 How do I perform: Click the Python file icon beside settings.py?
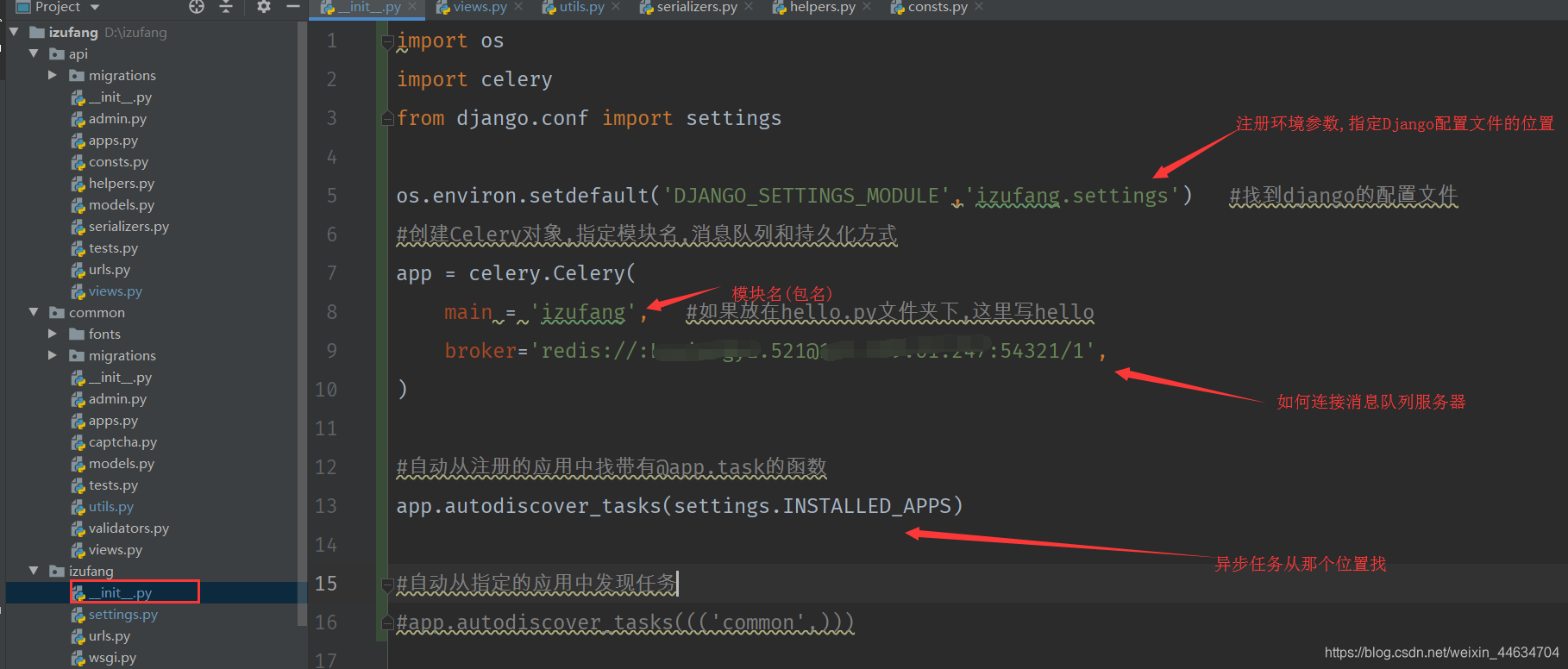click(x=78, y=615)
